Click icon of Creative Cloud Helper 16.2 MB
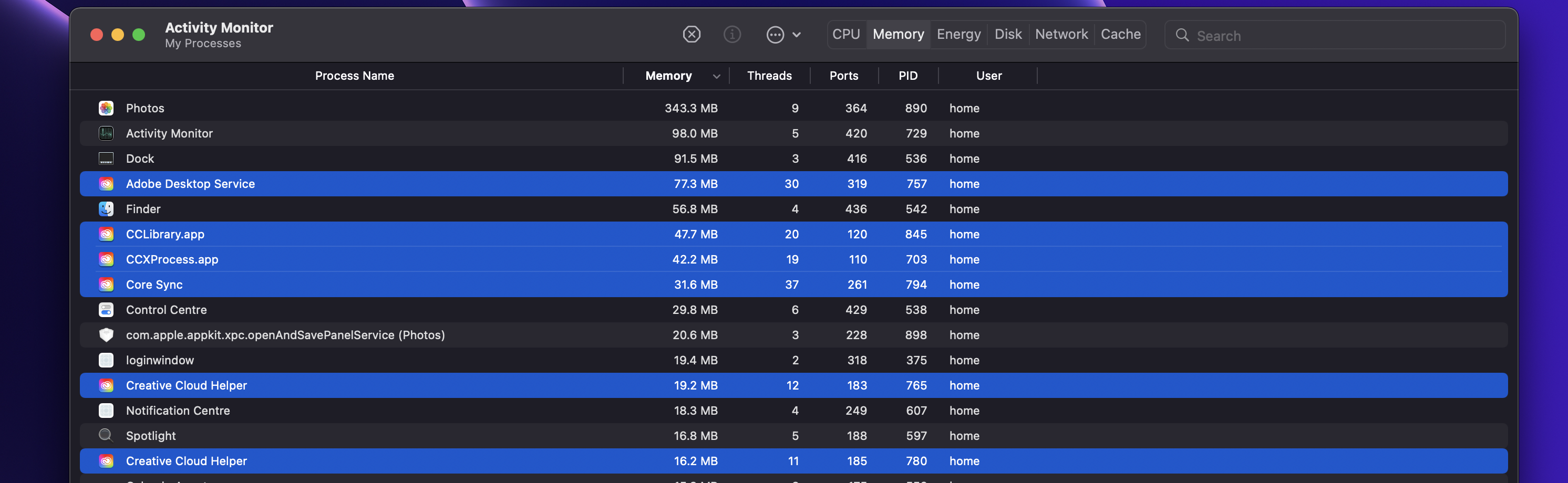Viewport: 1568px width, 483px height. (106, 461)
